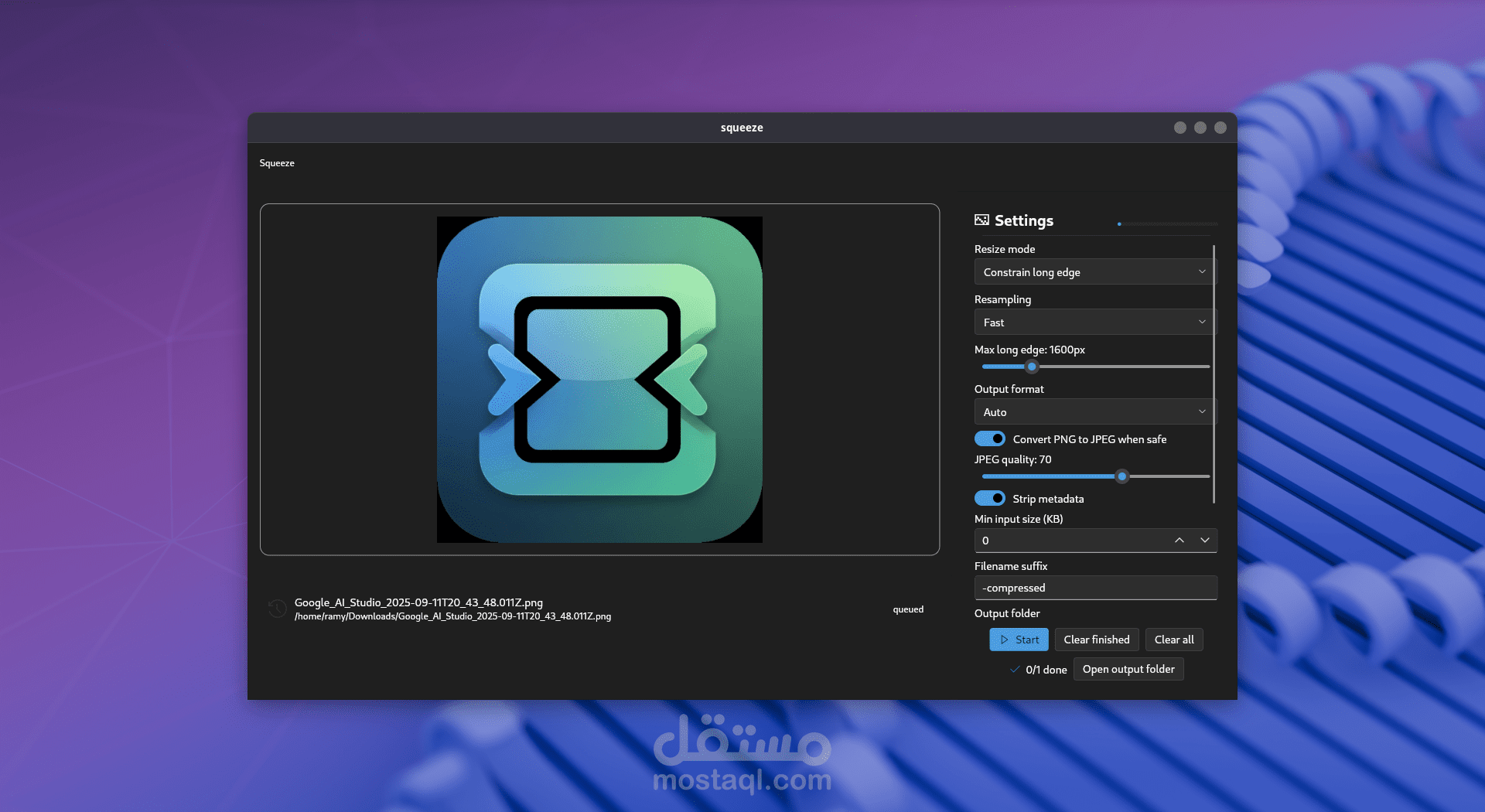Viewport: 1485px width, 812px height.
Task: Open the Resize mode dropdown
Action: point(1094,272)
